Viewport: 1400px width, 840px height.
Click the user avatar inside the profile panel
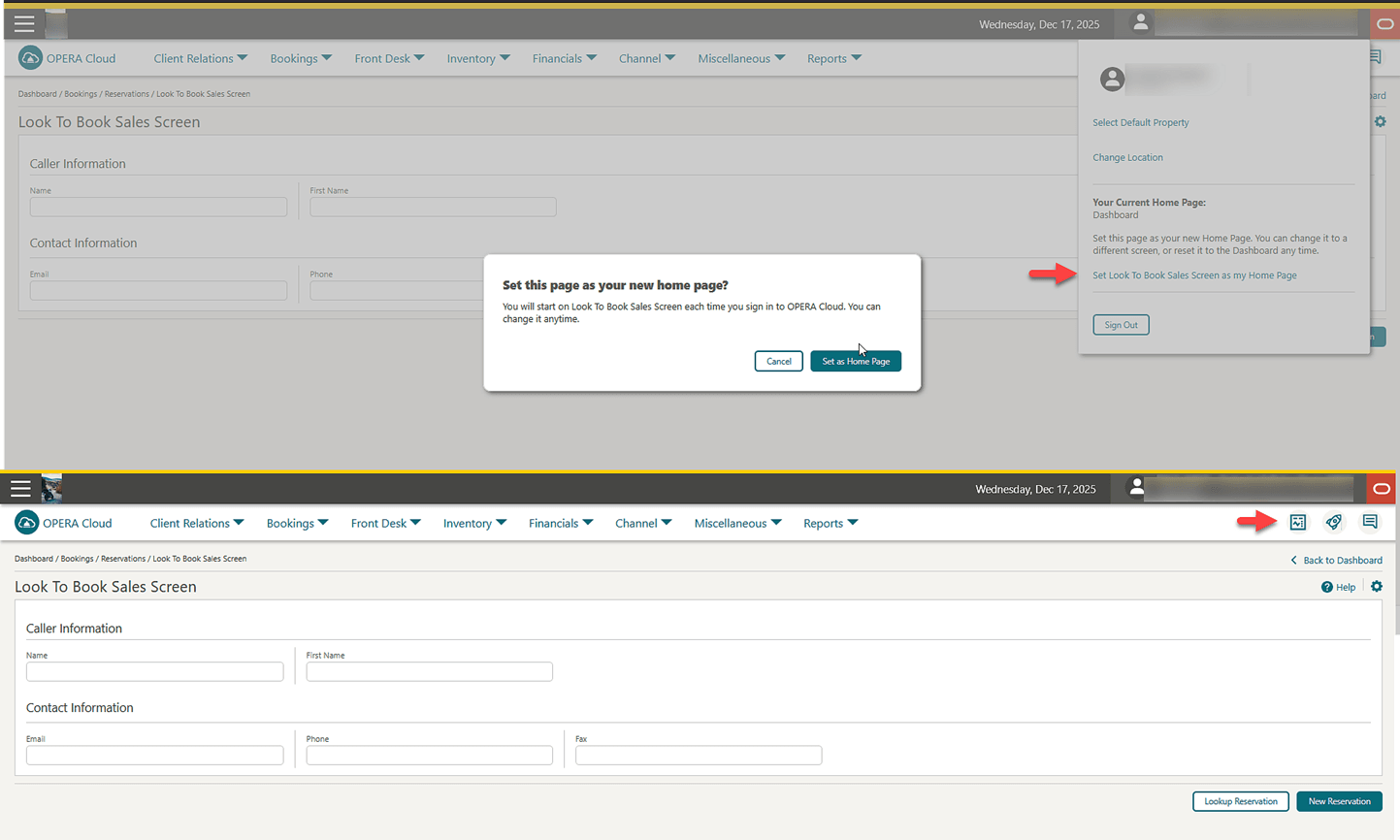1112,80
